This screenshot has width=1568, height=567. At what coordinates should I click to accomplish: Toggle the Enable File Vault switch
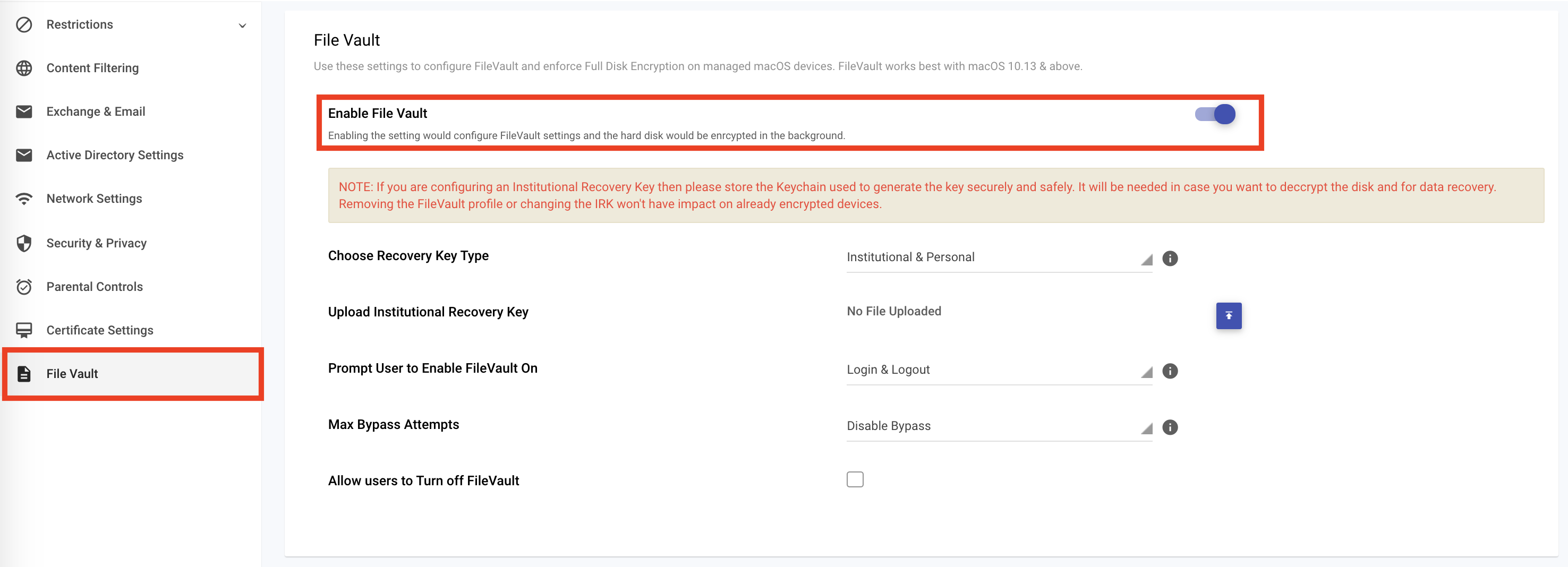[1214, 114]
